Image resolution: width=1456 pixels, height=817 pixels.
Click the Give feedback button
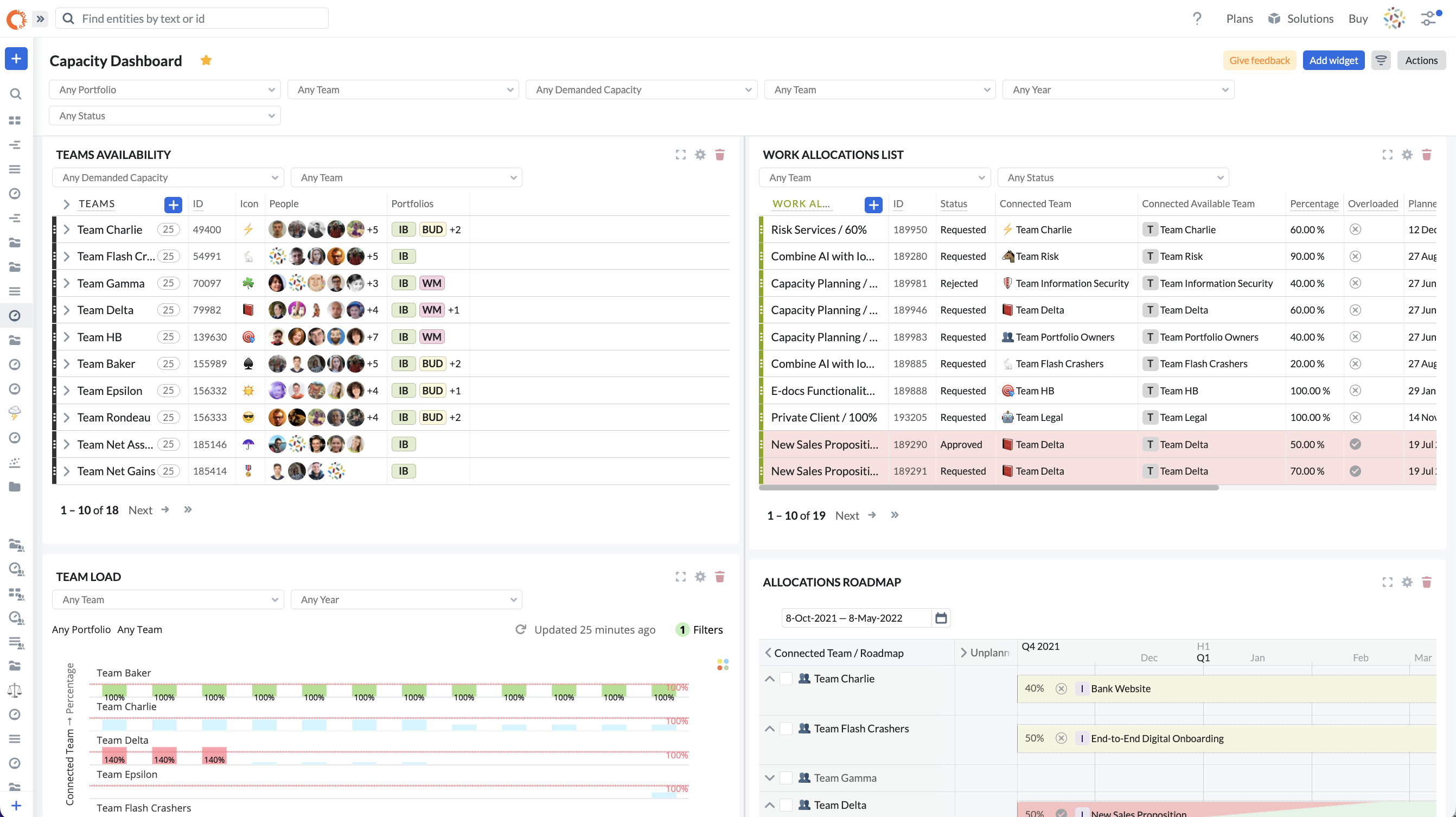click(x=1259, y=60)
